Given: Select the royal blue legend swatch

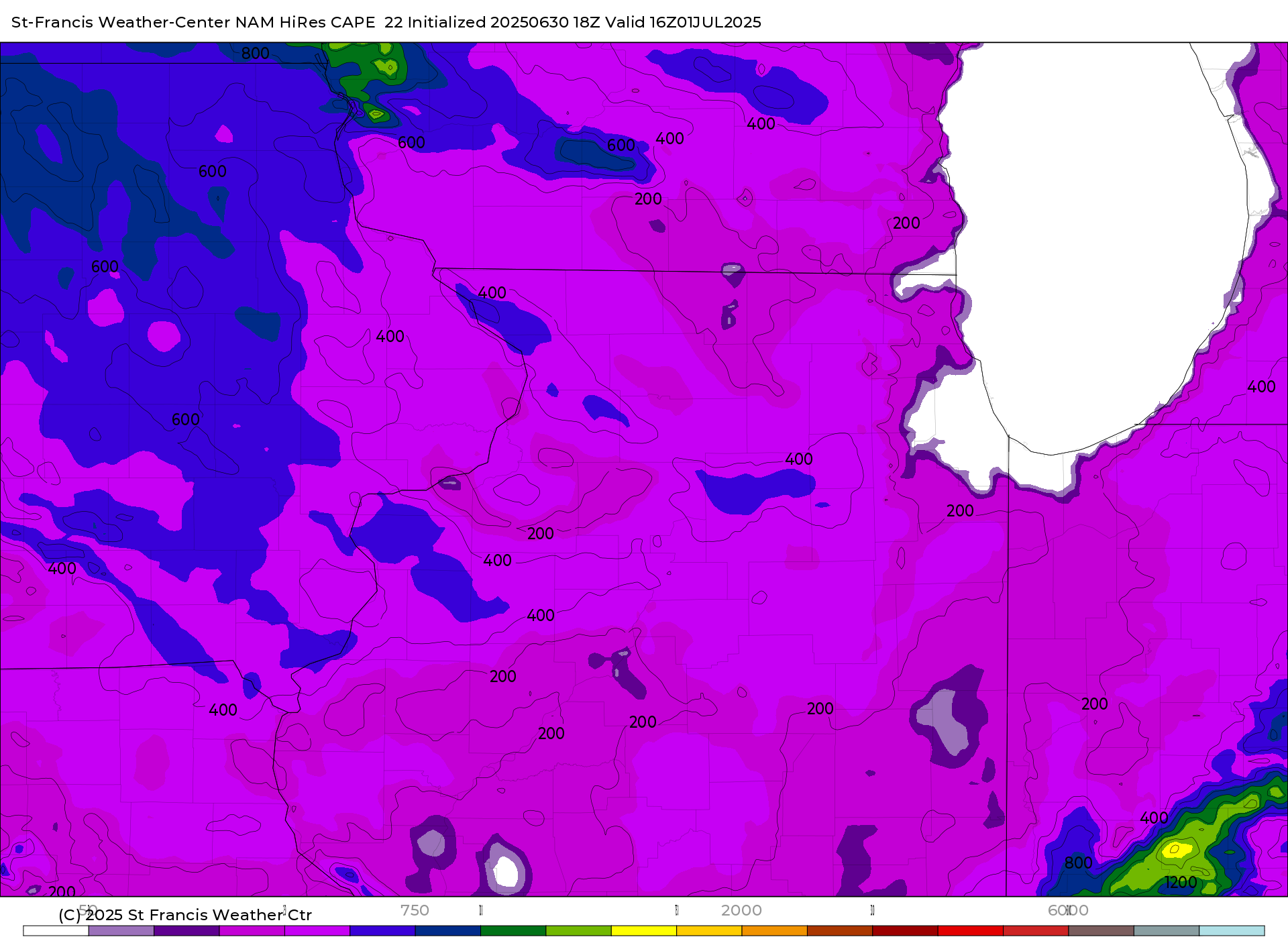Looking at the screenshot, I should click(382, 931).
